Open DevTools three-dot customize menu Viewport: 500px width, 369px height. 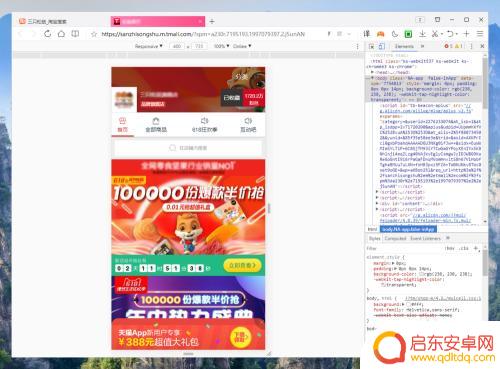click(x=471, y=46)
